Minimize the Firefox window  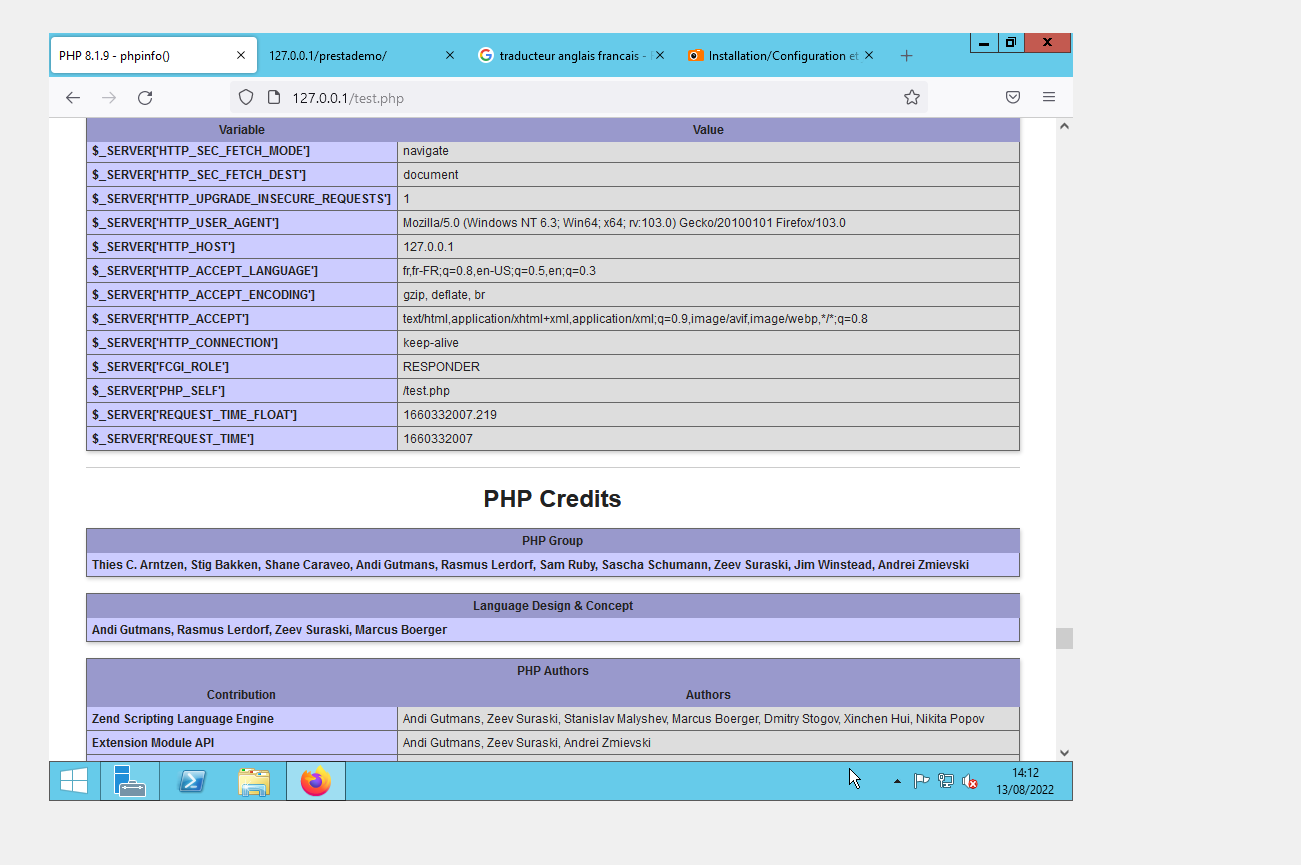(x=984, y=42)
